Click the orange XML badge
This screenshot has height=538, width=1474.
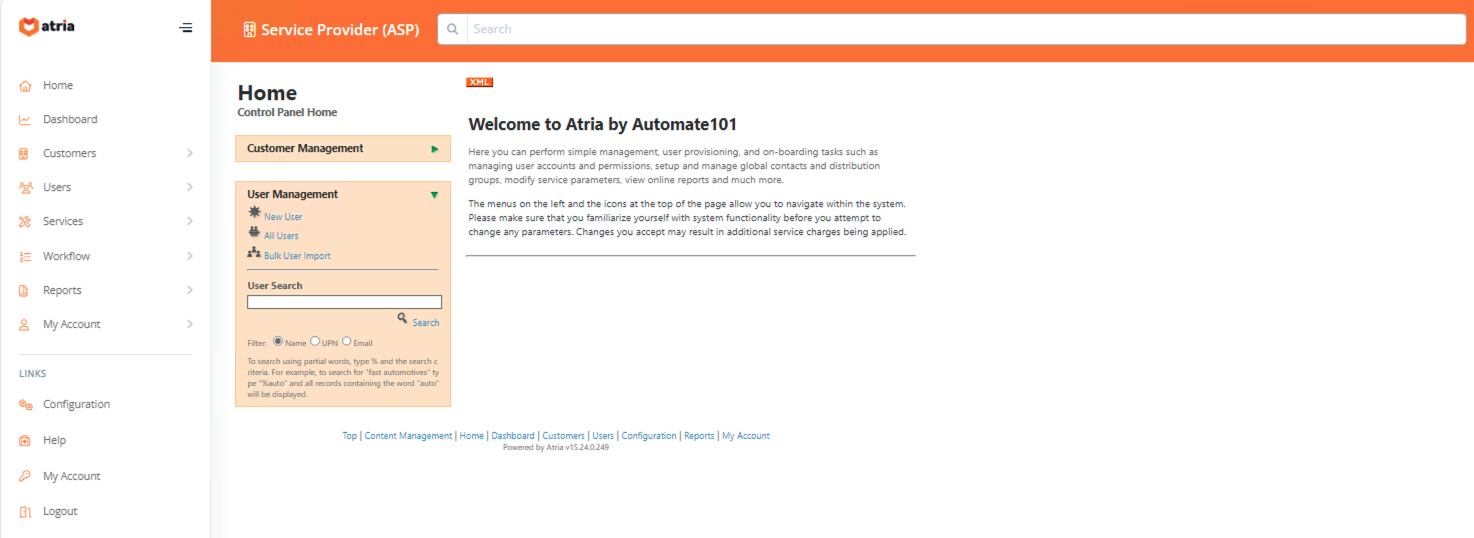click(479, 82)
